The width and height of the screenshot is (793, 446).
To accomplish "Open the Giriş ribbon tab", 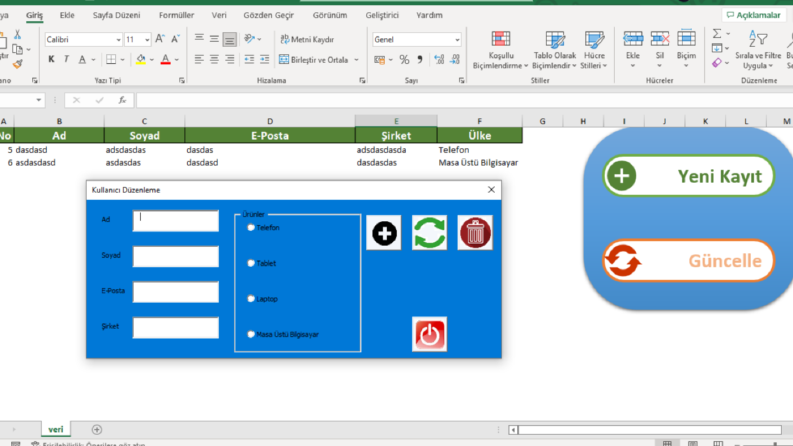I will (34, 15).
